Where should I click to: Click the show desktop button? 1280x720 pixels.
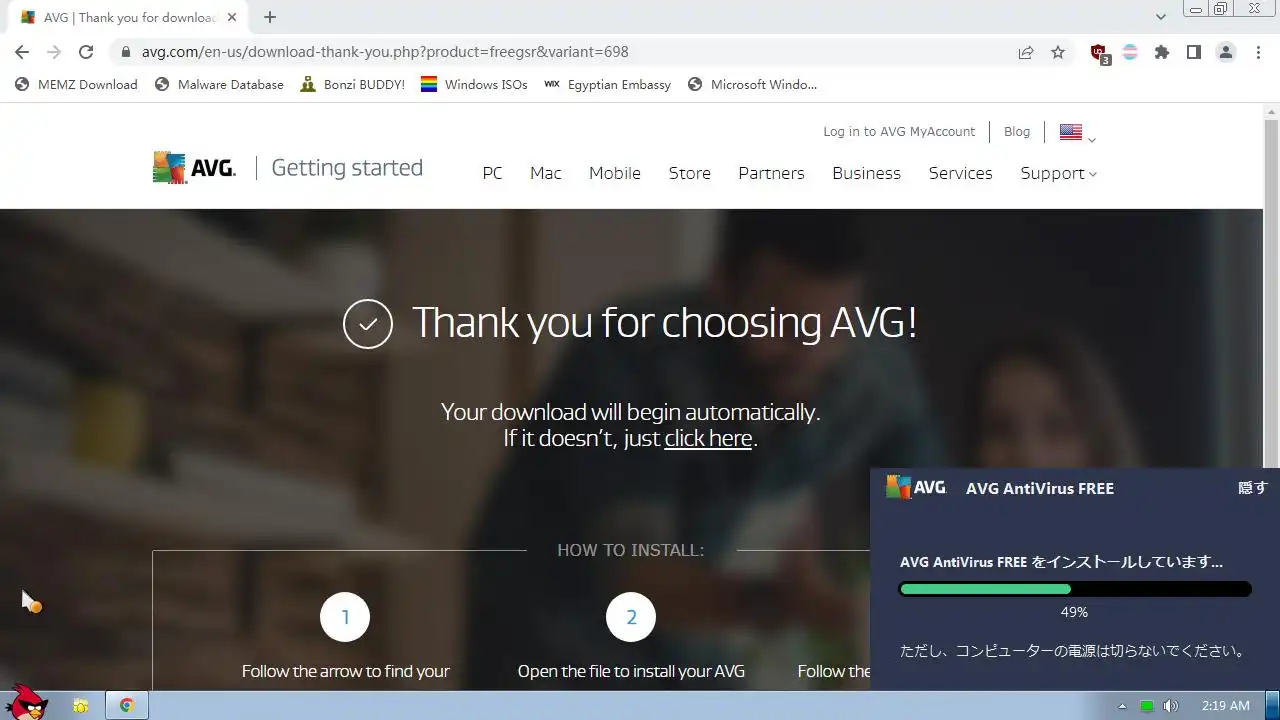1273,706
